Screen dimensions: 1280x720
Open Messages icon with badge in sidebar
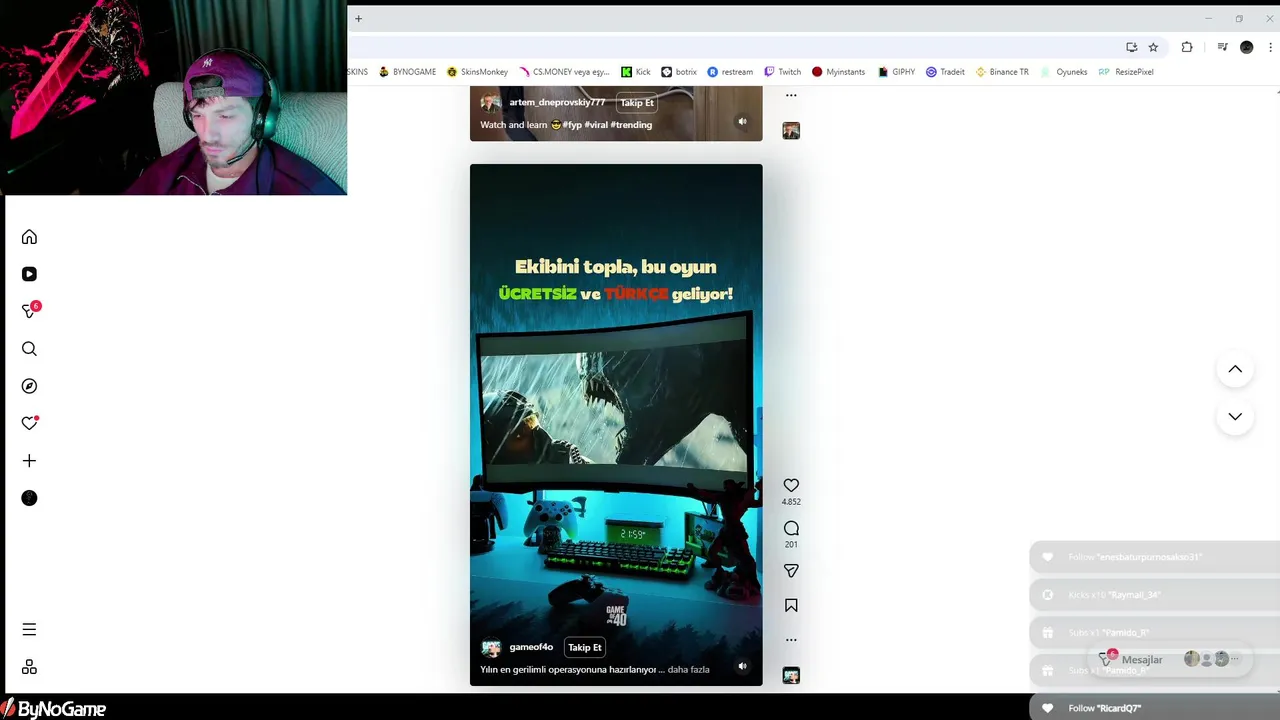click(29, 311)
